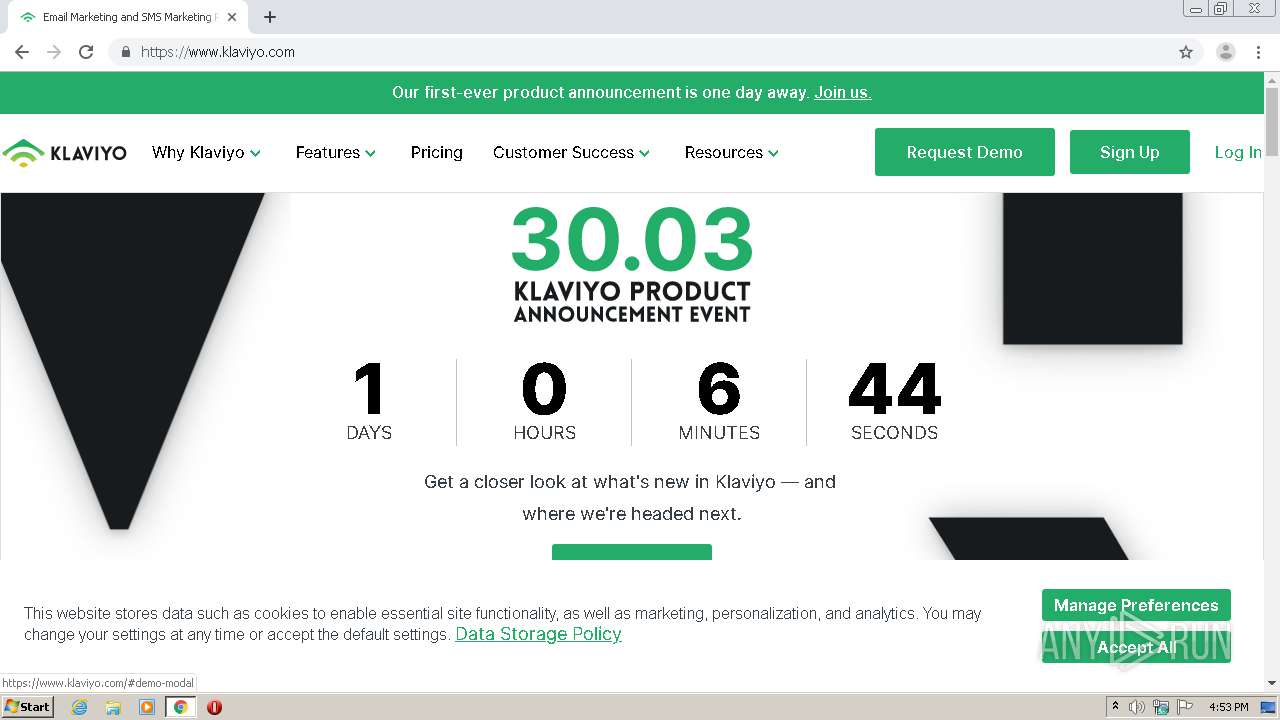
Task: Click the padlock site info icon
Action: click(x=125, y=52)
